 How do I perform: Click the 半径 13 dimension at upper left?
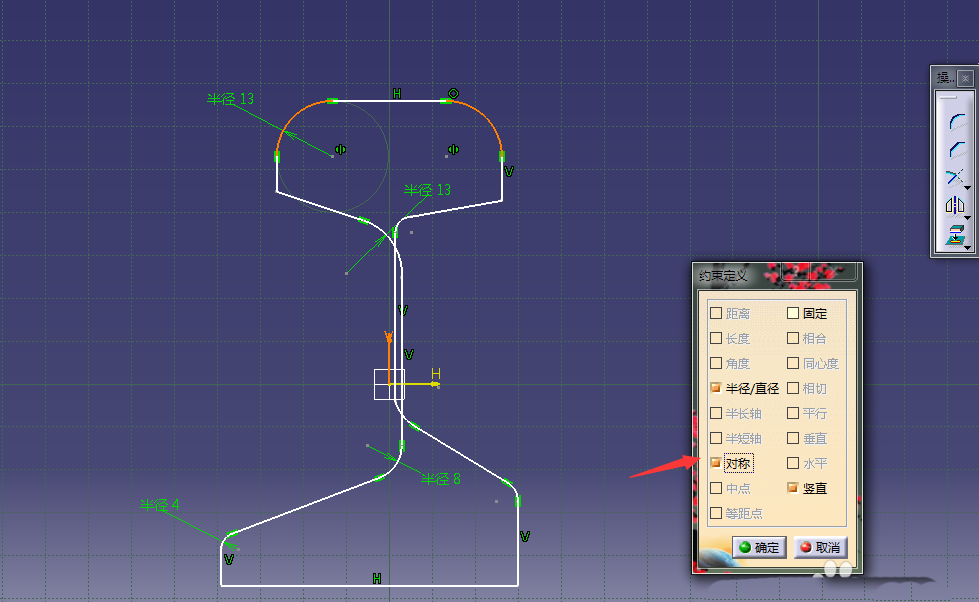click(230, 99)
